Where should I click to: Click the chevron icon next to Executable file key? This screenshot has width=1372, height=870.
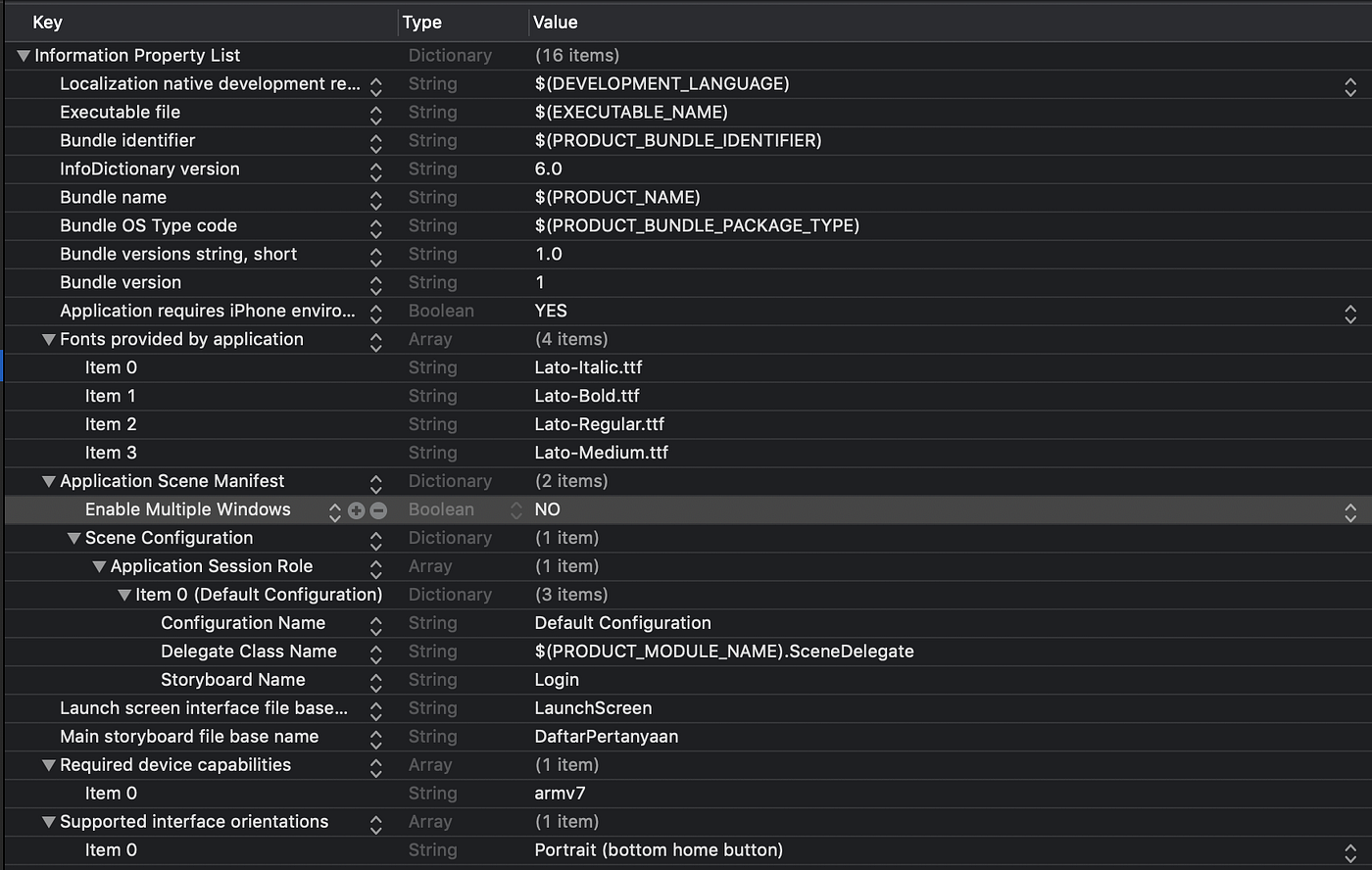(x=376, y=112)
